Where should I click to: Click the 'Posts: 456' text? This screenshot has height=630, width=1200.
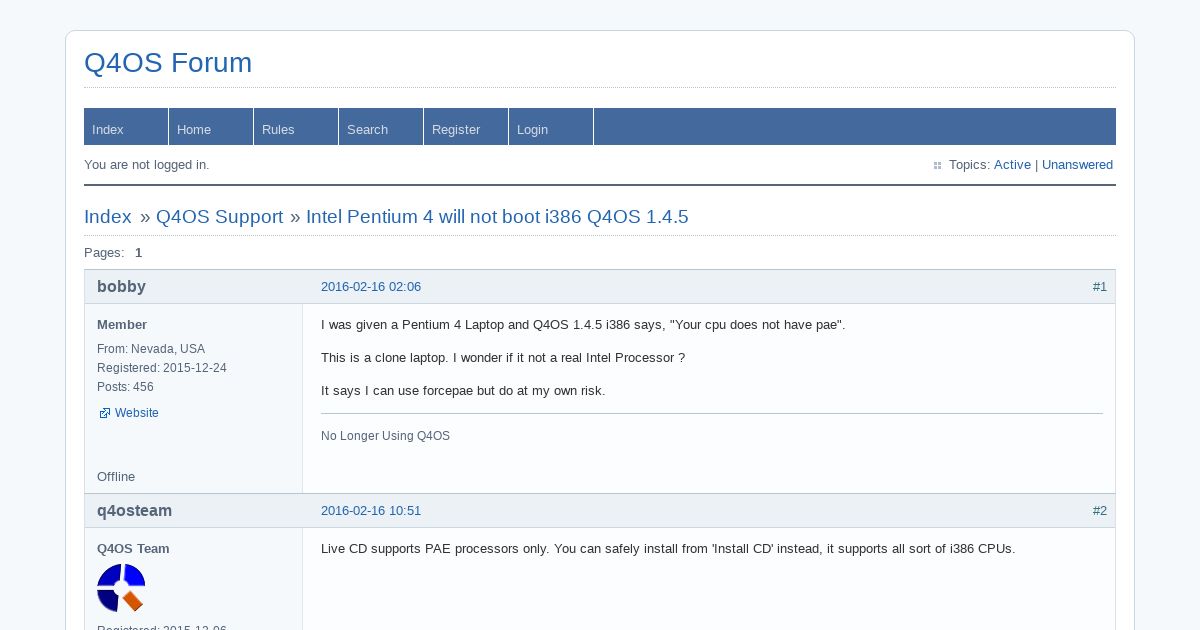125,387
